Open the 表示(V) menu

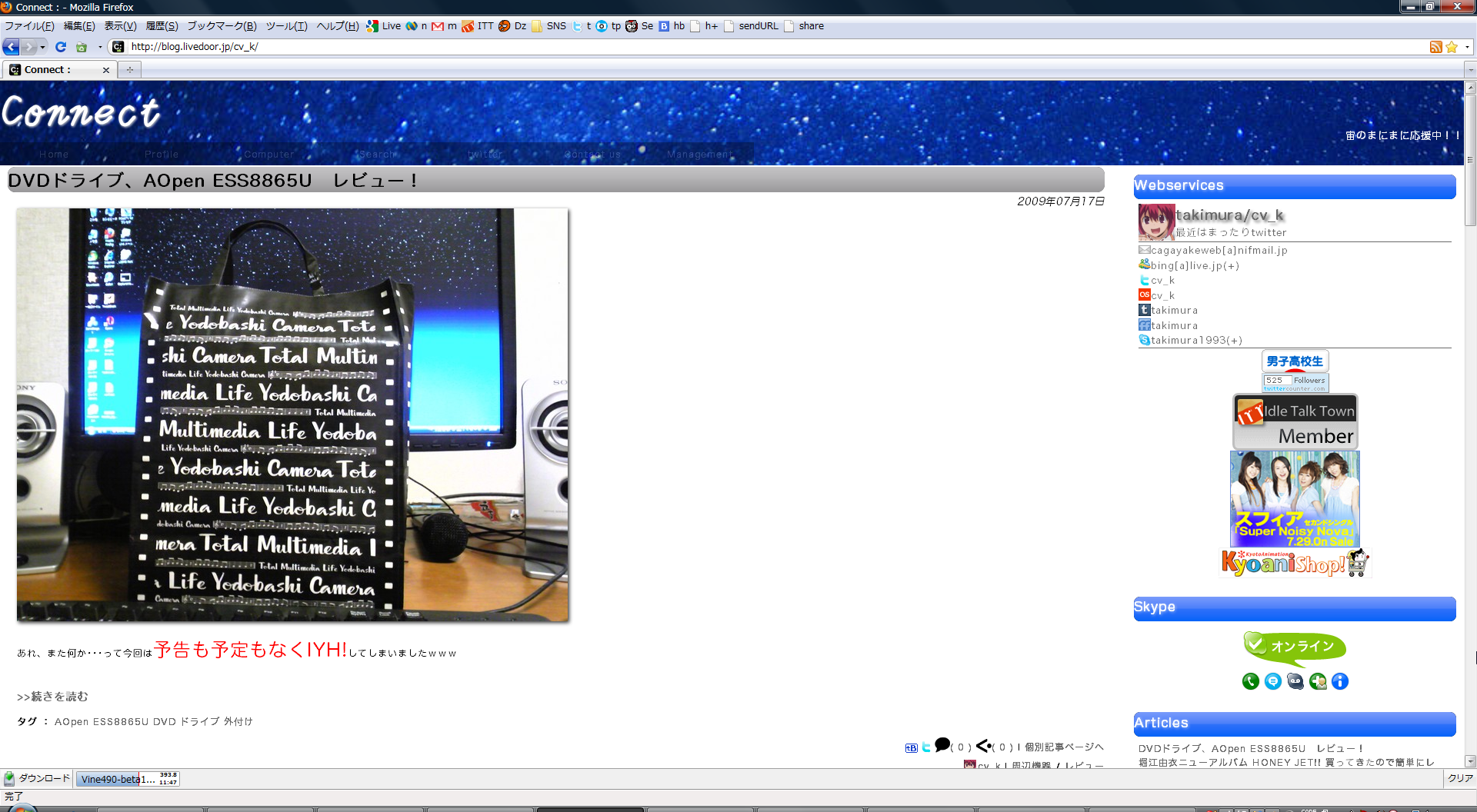tap(120, 26)
